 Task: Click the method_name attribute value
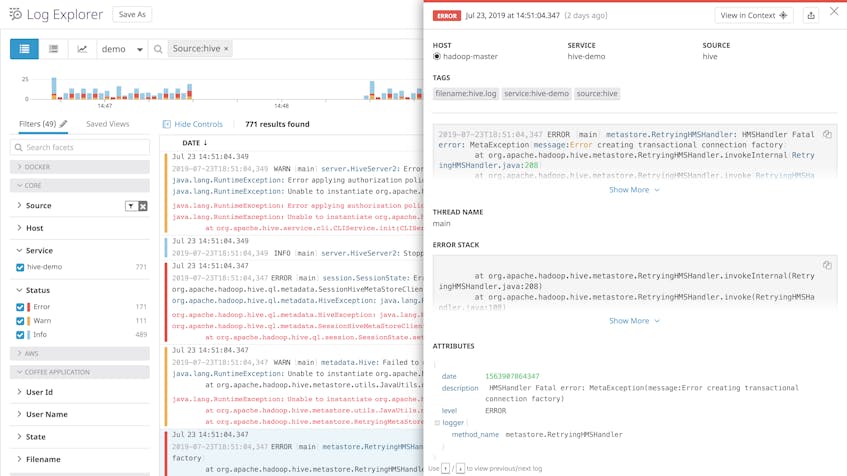tap(564, 434)
